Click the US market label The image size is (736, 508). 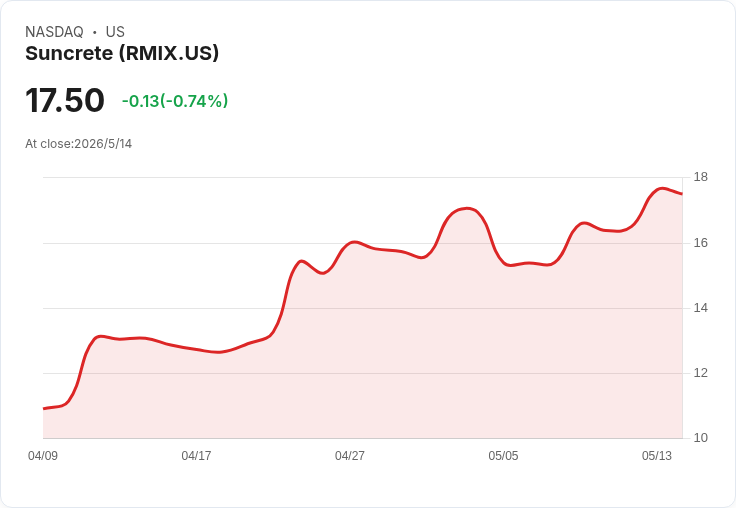point(115,32)
